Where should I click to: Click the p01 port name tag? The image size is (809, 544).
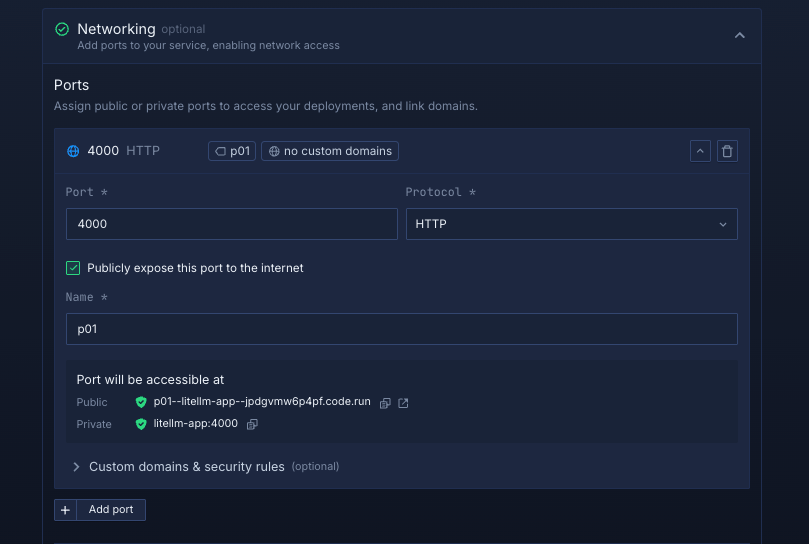click(232, 151)
